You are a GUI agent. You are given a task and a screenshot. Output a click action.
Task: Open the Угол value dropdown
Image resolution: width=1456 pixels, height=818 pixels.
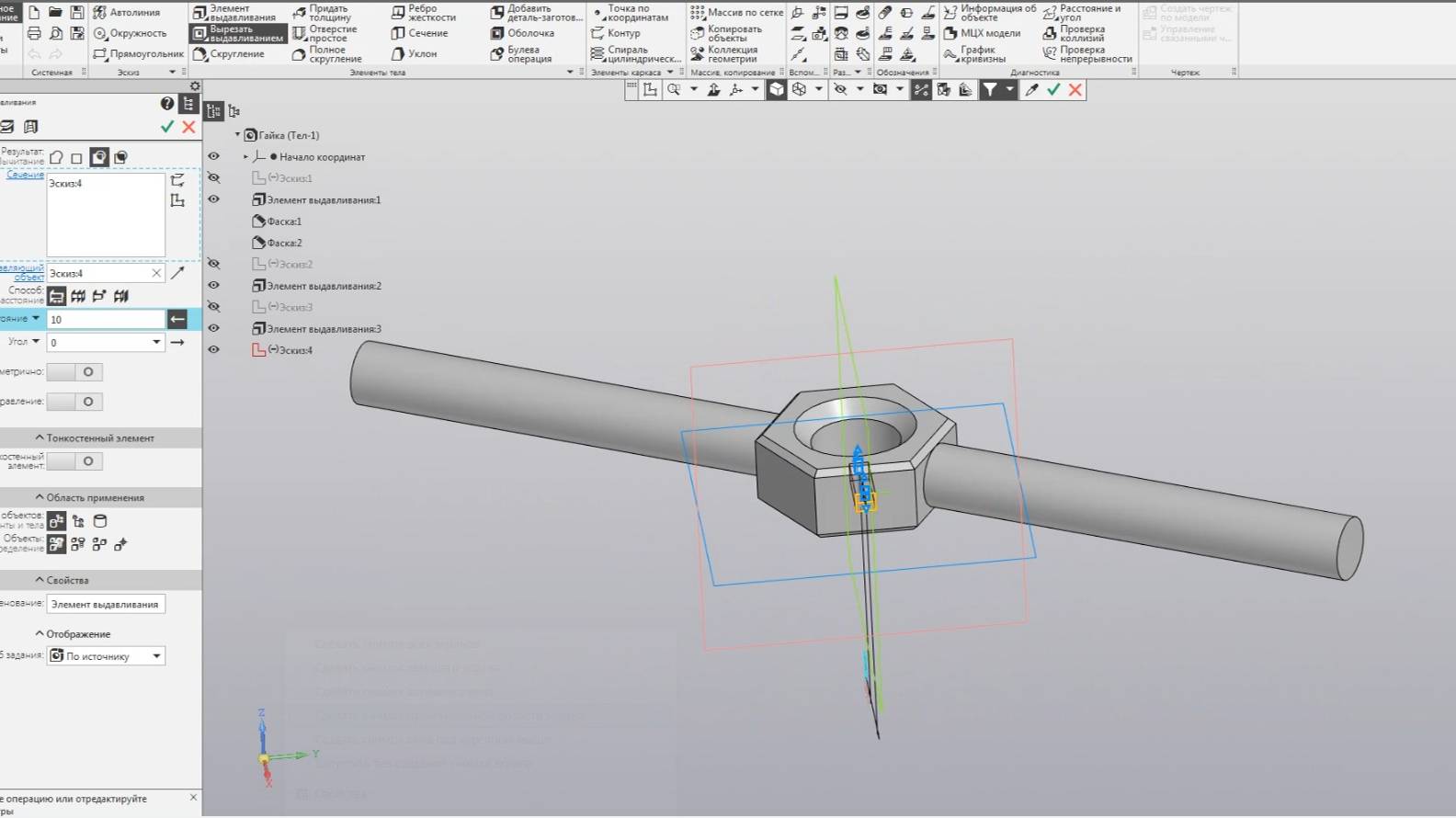pyautogui.click(x=156, y=342)
